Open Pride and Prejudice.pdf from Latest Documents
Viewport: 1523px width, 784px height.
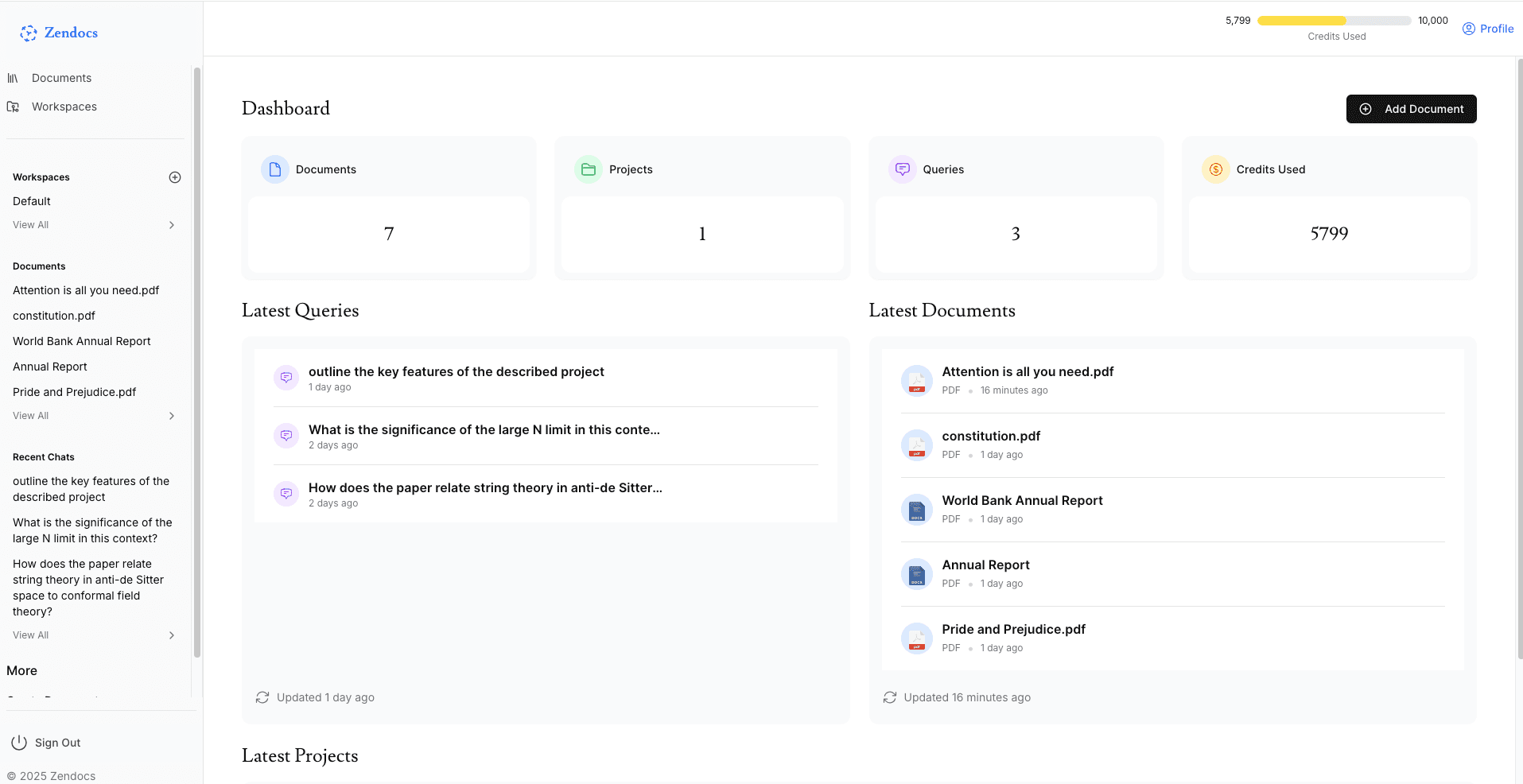point(1013,629)
